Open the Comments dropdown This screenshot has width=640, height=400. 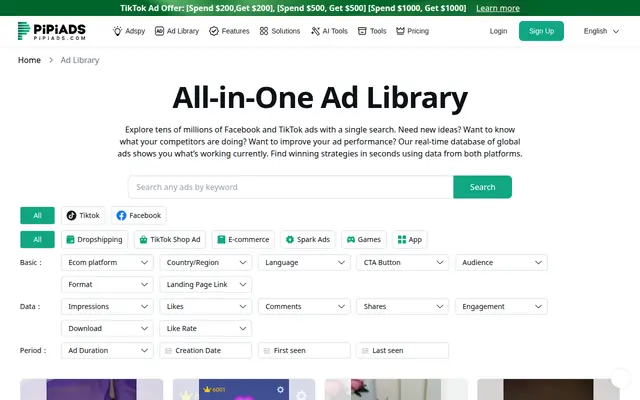tap(304, 307)
